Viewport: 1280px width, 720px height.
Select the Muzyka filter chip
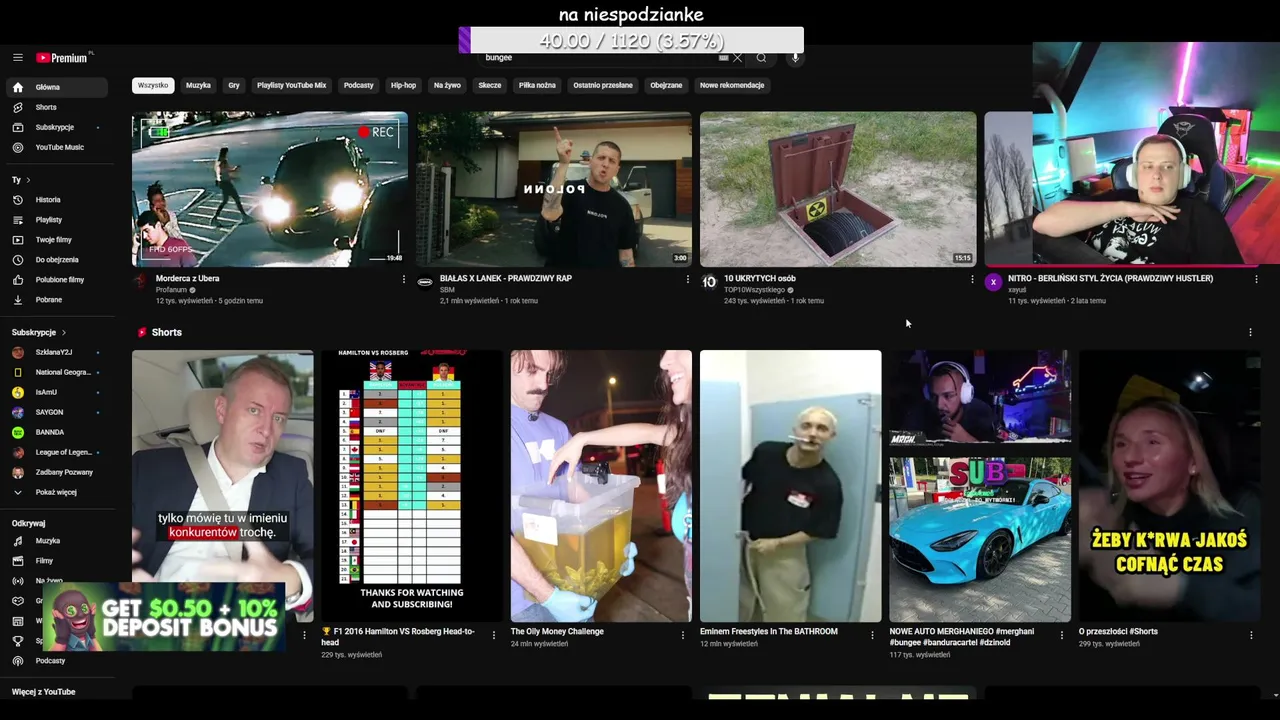[198, 85]
